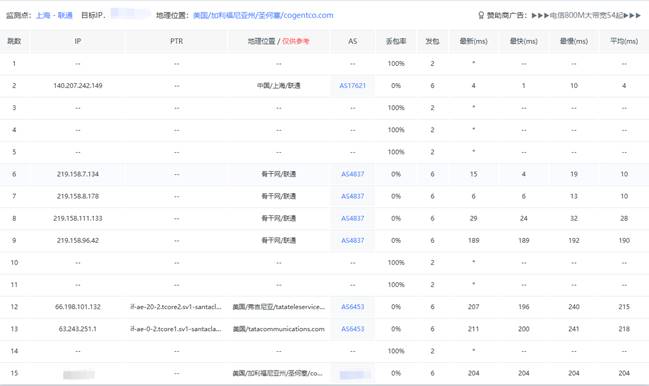This screenshot has height=386, width=649.
Task: Open AS4837 link in 219.158.111.133 row
Action: point(353,218)
